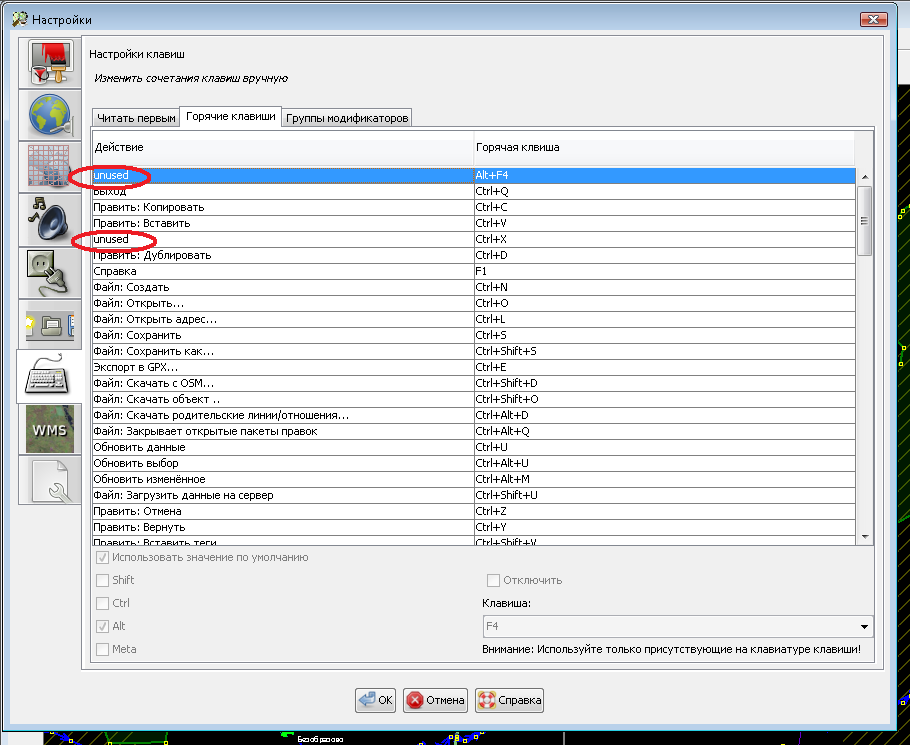Enable the Отключить checkbox
This screenshot has height=745, width=910.
coord(493,580)
